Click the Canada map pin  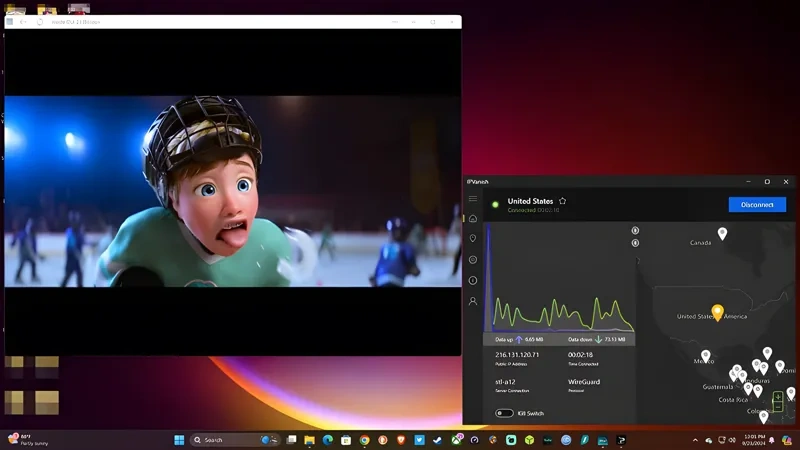[x=722, y=234]
